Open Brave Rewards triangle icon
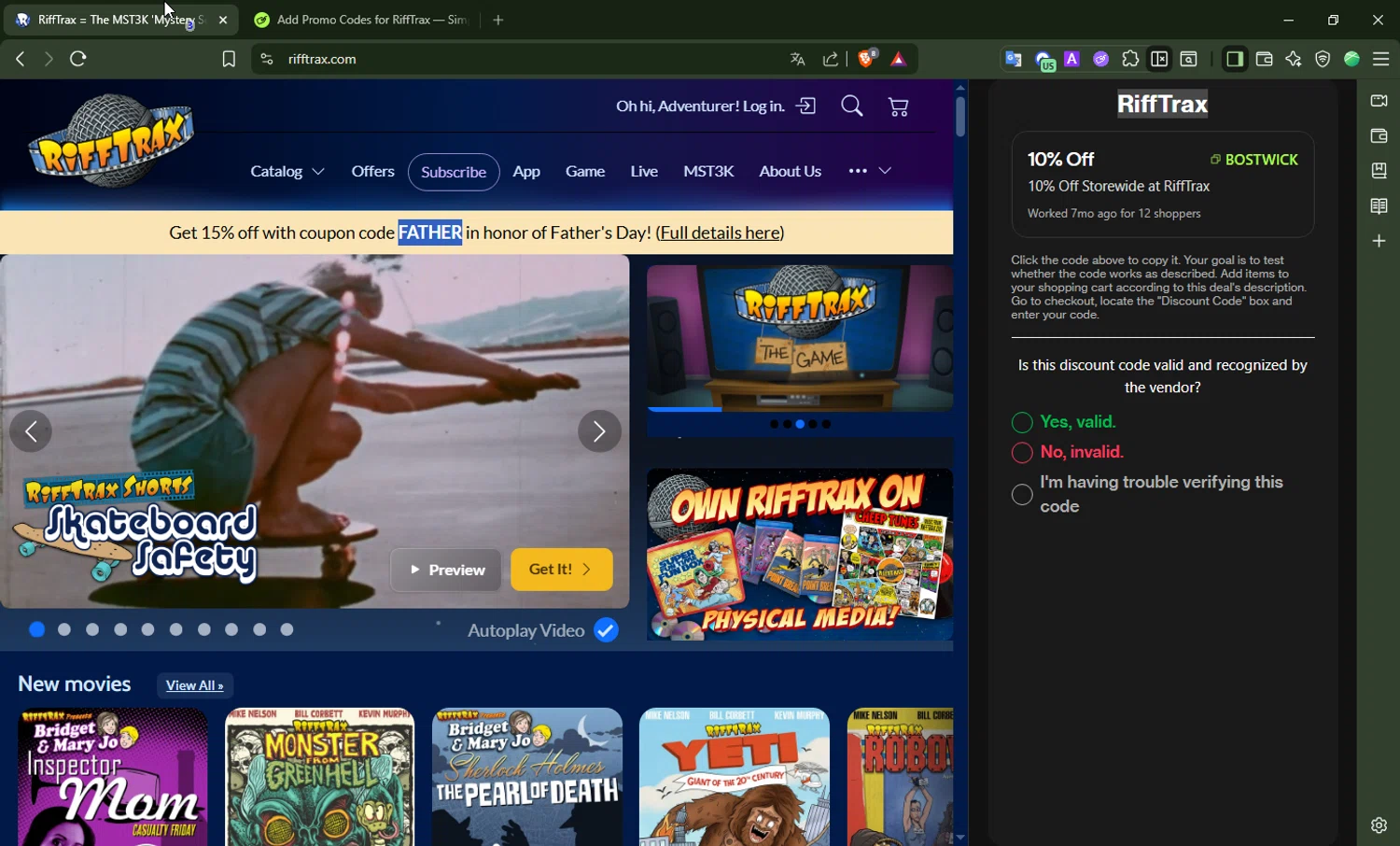The image size is (1400, 846). (899, 59)
